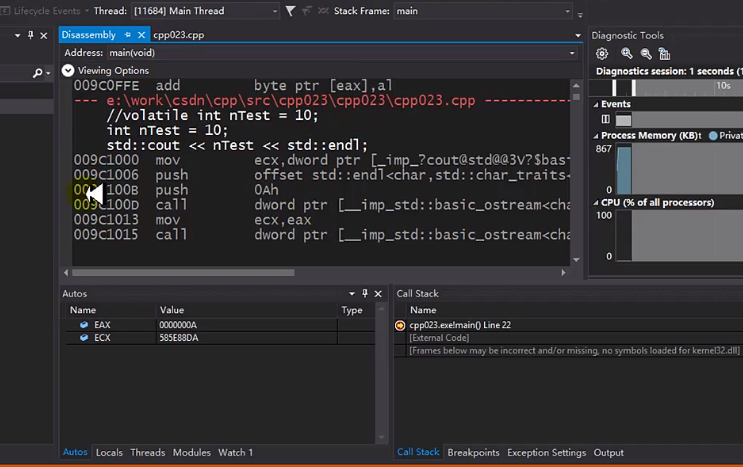
Task: Toggle the Private bytes legend marker
Action: click(x=713, y=136)
